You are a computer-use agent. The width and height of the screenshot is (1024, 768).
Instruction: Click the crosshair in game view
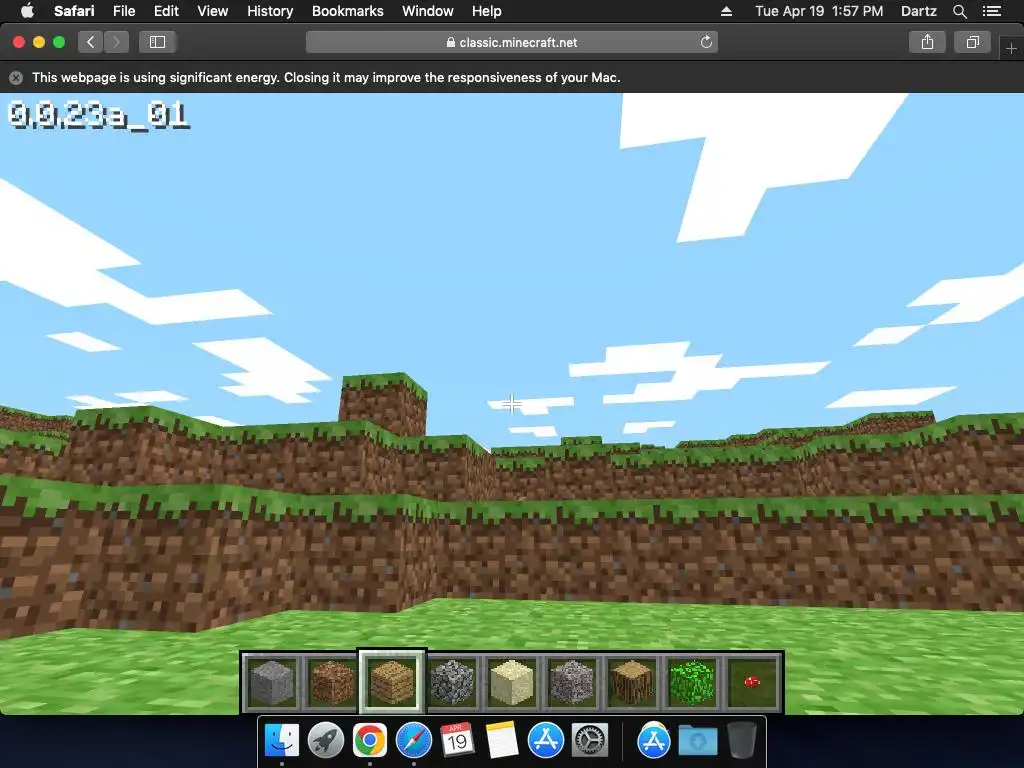tap(512, 404)
